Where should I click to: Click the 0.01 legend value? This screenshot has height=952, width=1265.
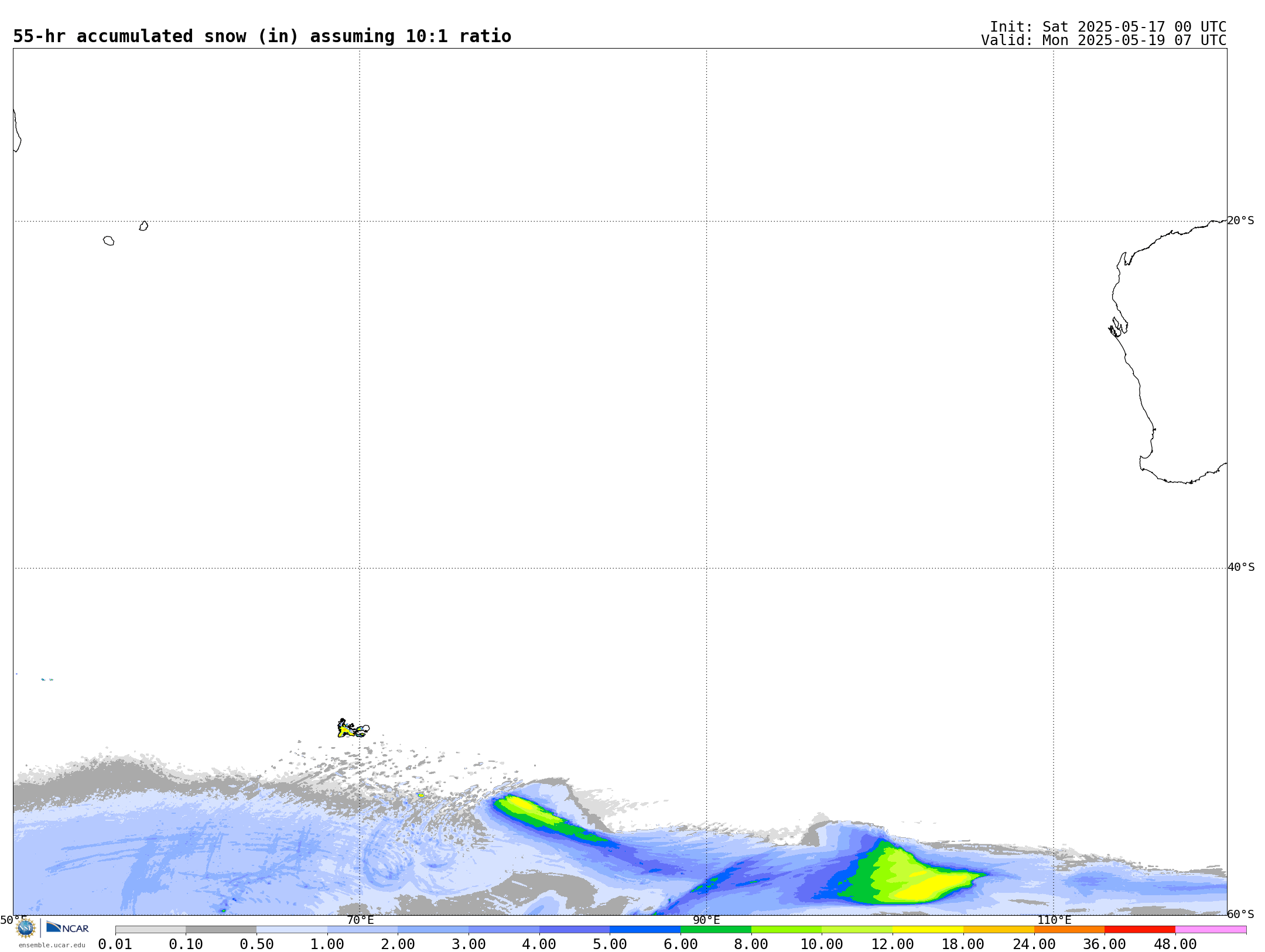pos(115,944)
